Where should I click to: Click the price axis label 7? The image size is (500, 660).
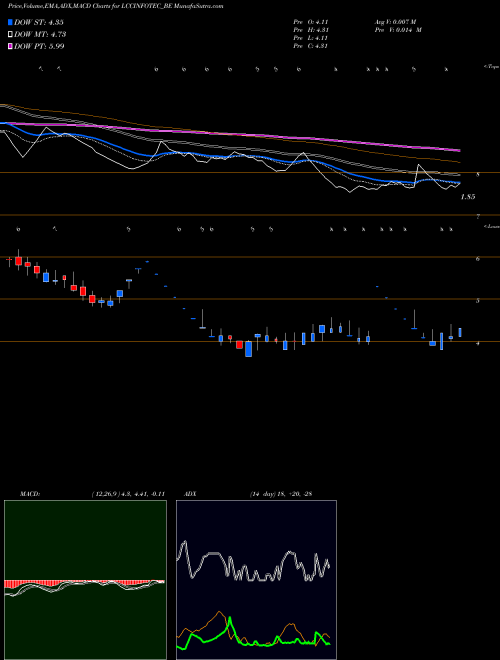pyautogui.click(x=478, y=216)
